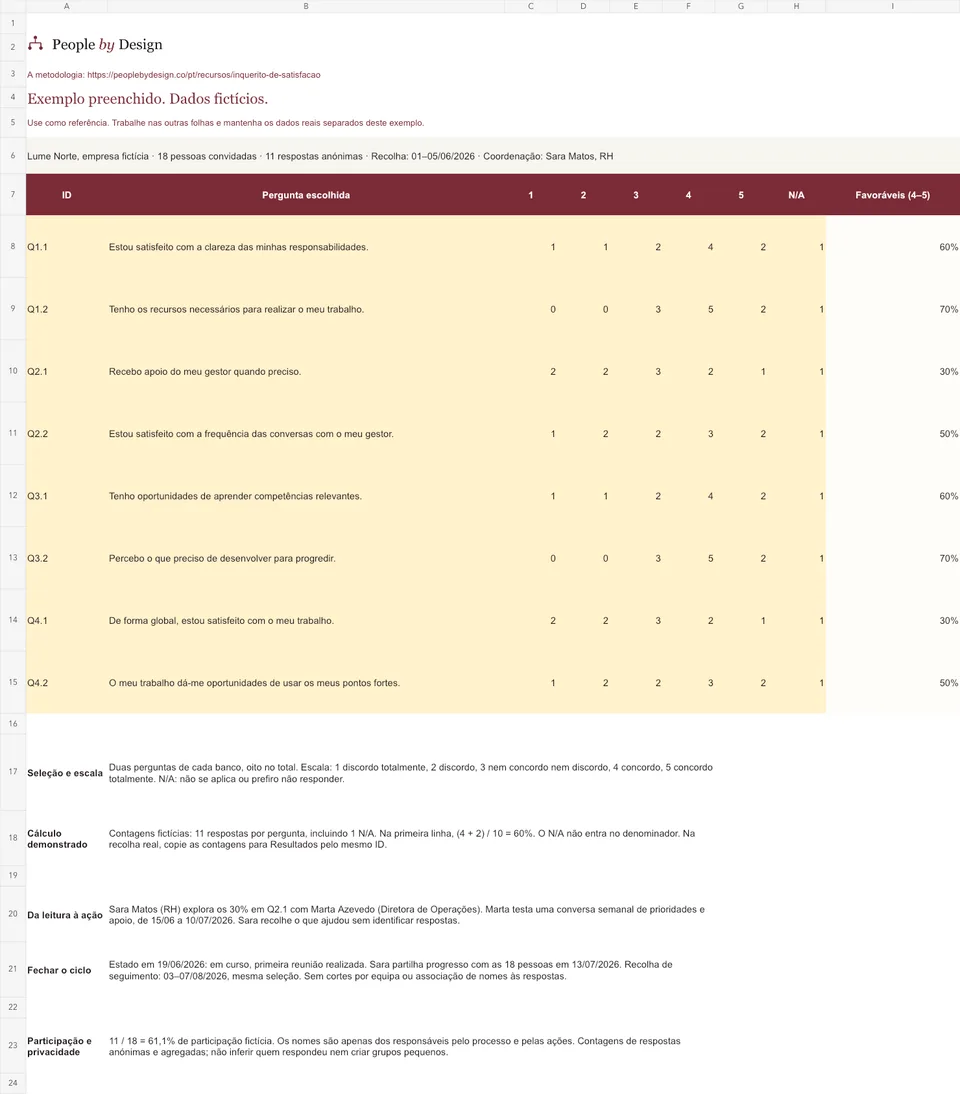Click the 'Pergunta escolhida' header cell
Image resolution: width=960 pixels, height=1094 pixels.
(x=306, y=195)
